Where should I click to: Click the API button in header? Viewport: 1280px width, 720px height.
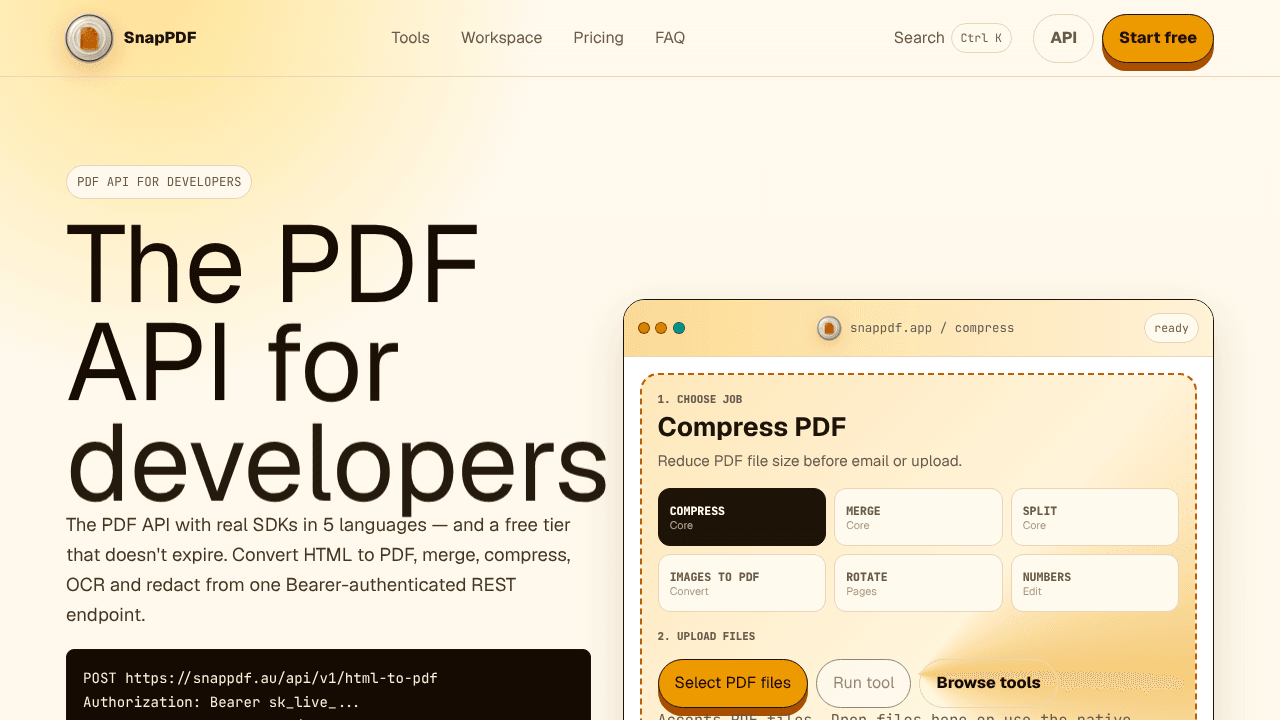(1063, 38)
